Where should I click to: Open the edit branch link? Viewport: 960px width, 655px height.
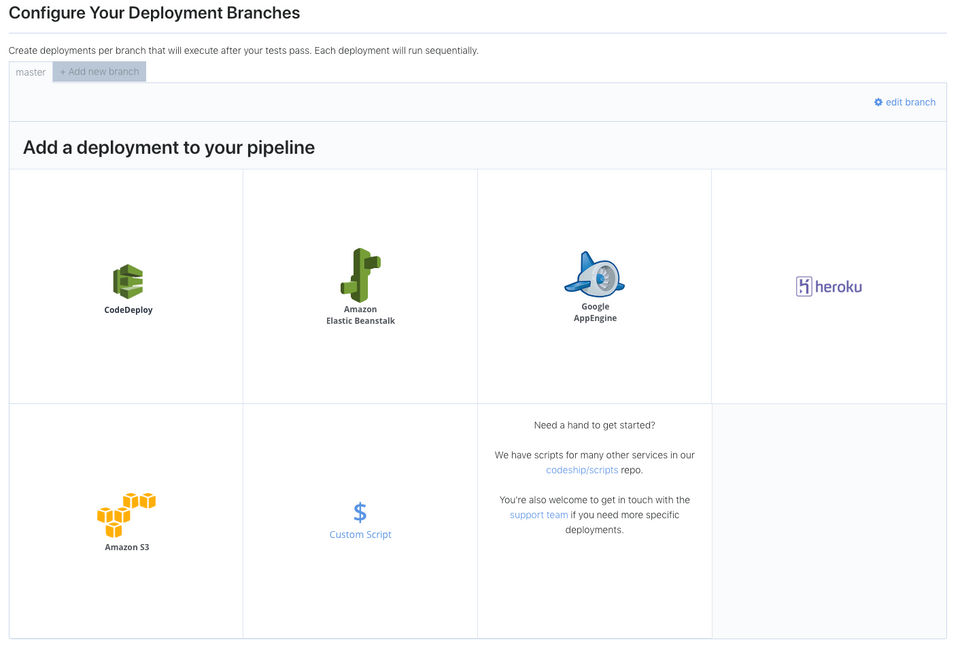910,102
